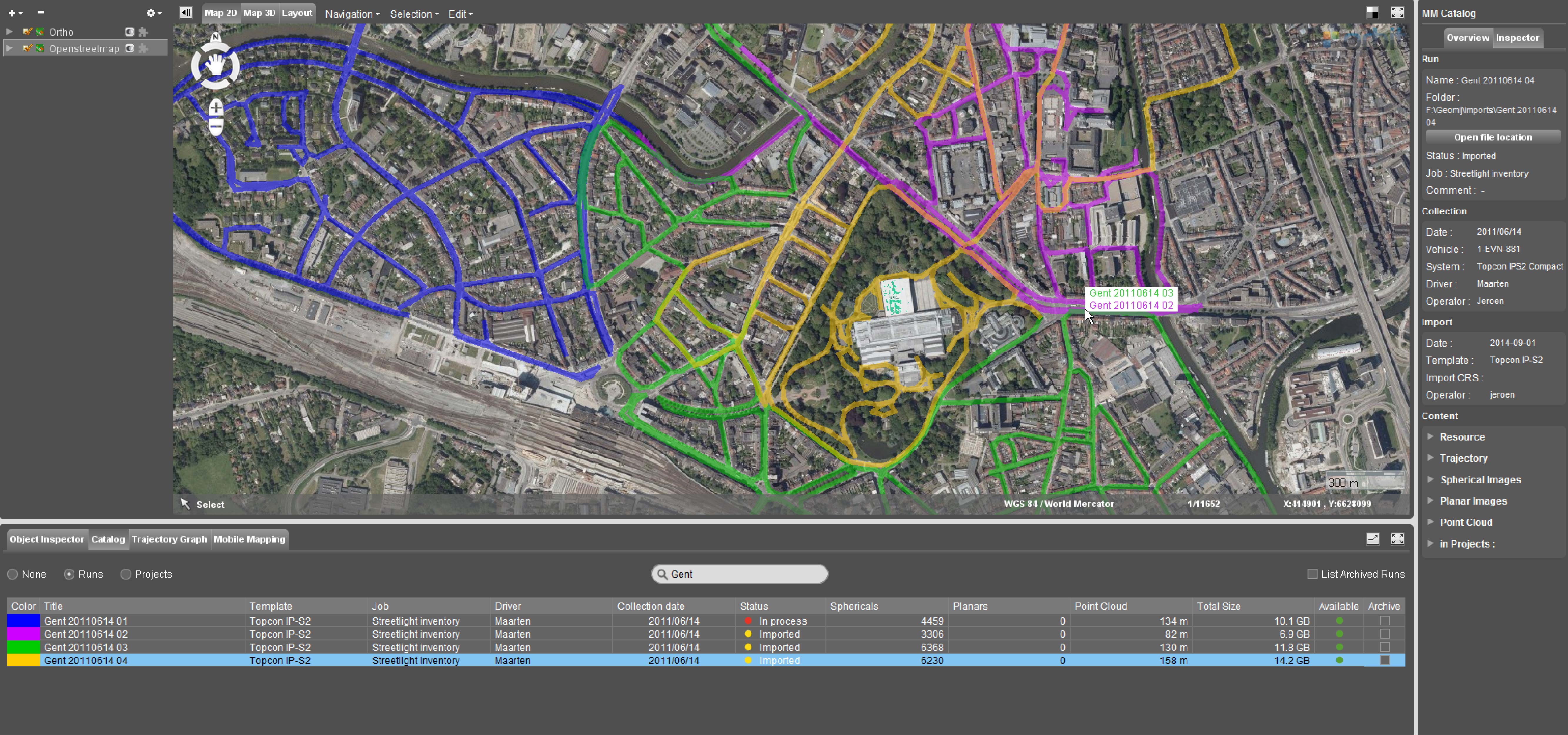Select the Runs radio button
The image size is (1568, 735).
coord(69,574)
